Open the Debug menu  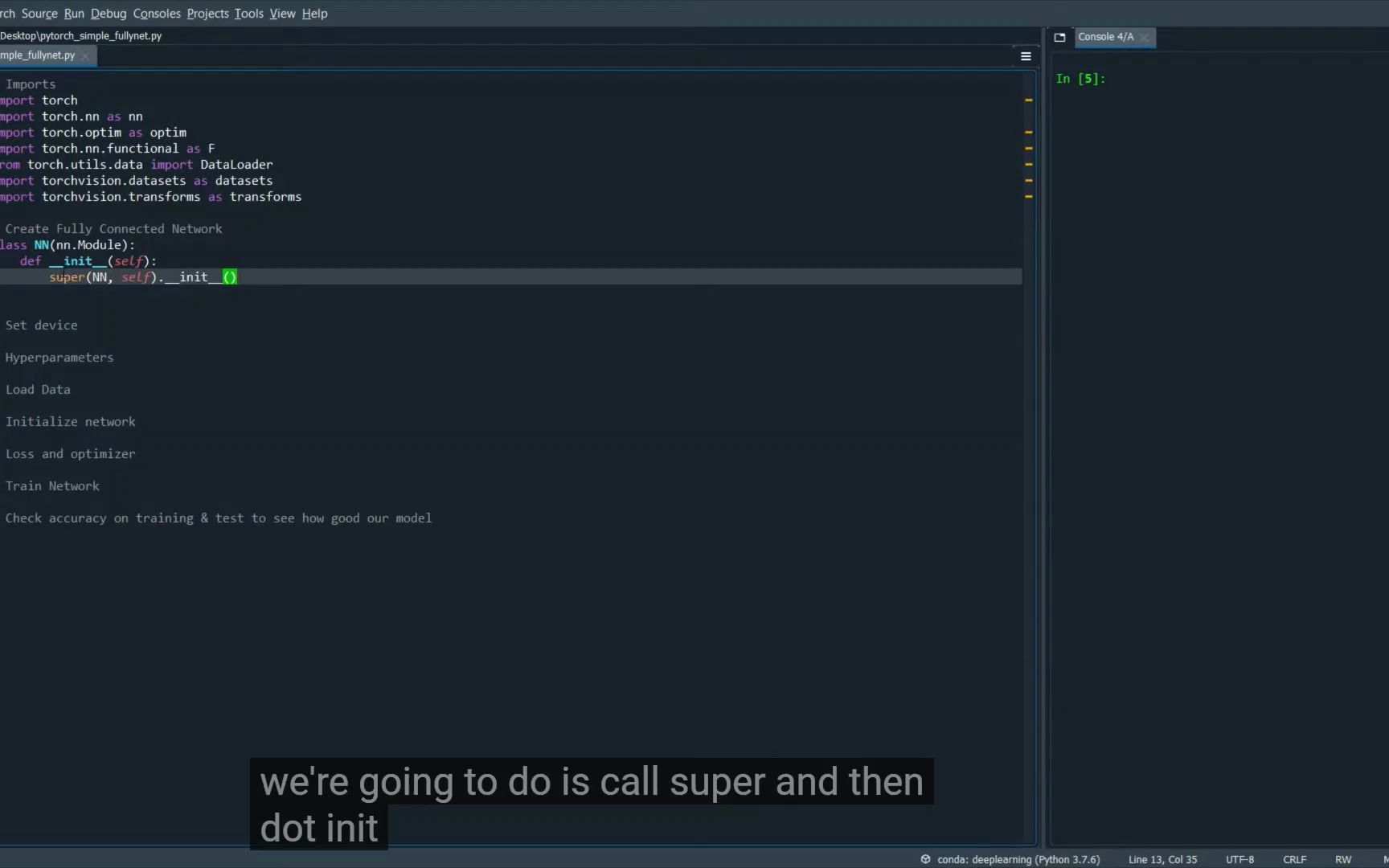tap(109, 14)
